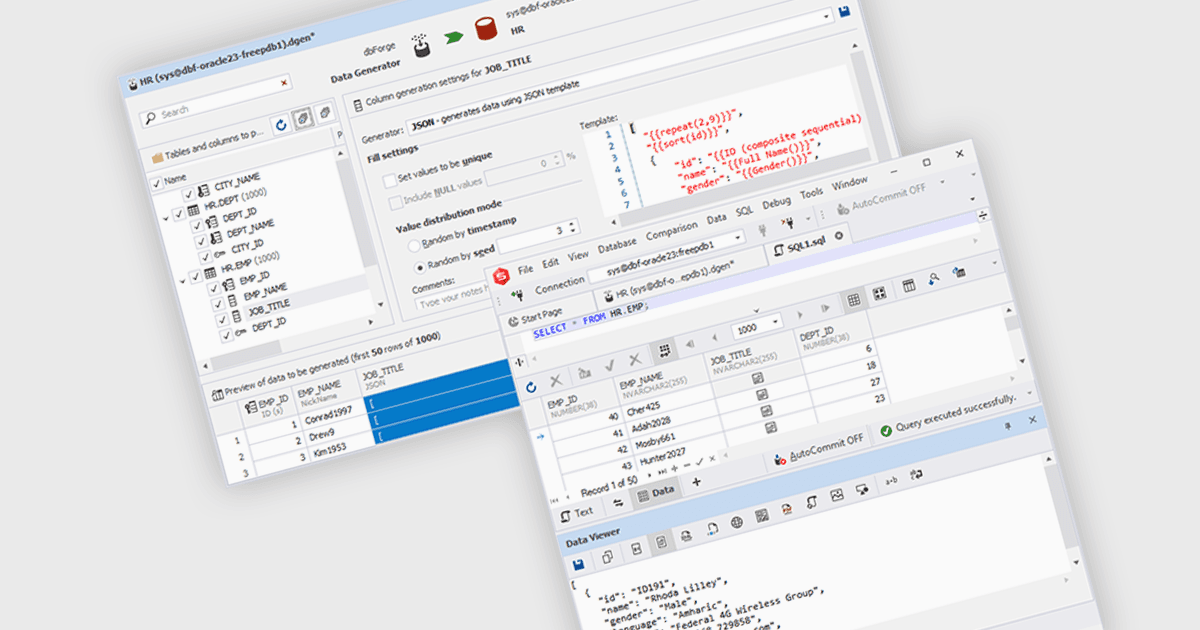1200x630 pixels.
Task: Click the close circle icon on the SQL1.sql tab
Action: (x=839, y=236)
